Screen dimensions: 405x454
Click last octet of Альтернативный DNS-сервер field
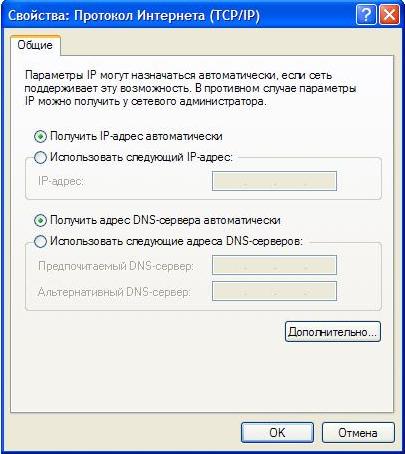(x=321, y=291)
